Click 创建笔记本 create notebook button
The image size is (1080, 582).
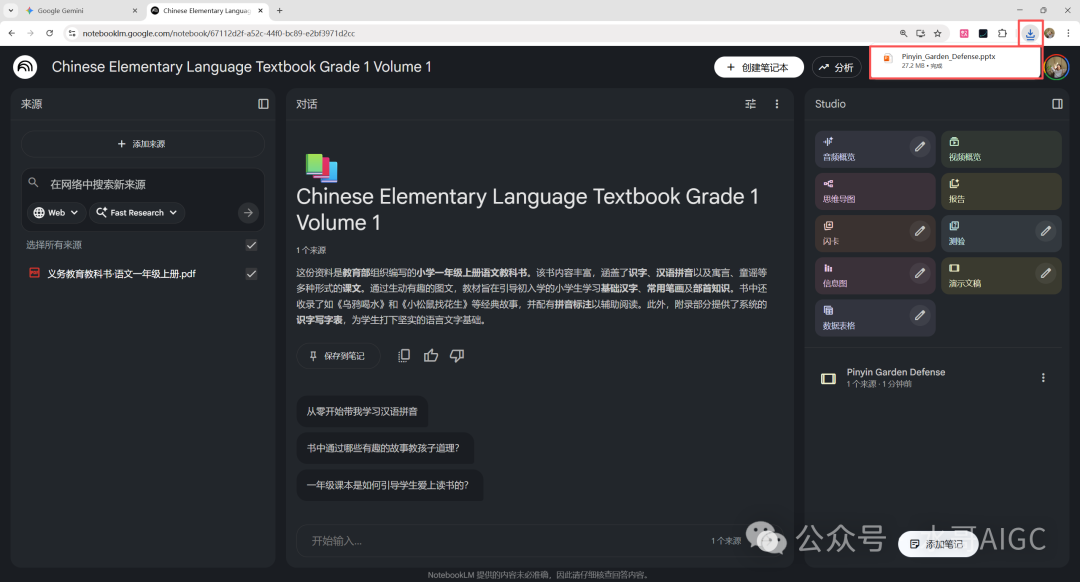coord(759,67)
